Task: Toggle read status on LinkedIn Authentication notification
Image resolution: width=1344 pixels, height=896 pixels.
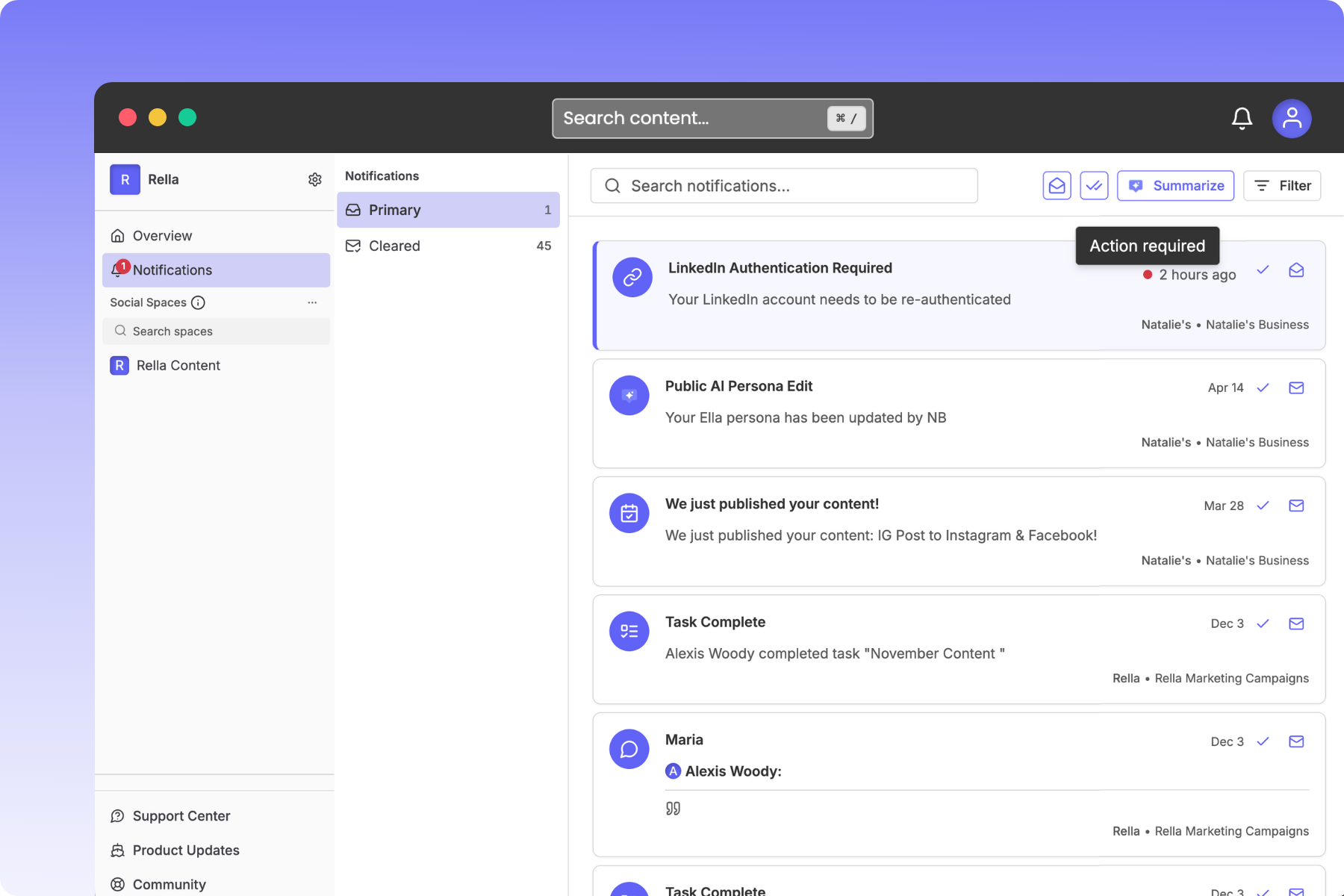Action: [1296, 270]
